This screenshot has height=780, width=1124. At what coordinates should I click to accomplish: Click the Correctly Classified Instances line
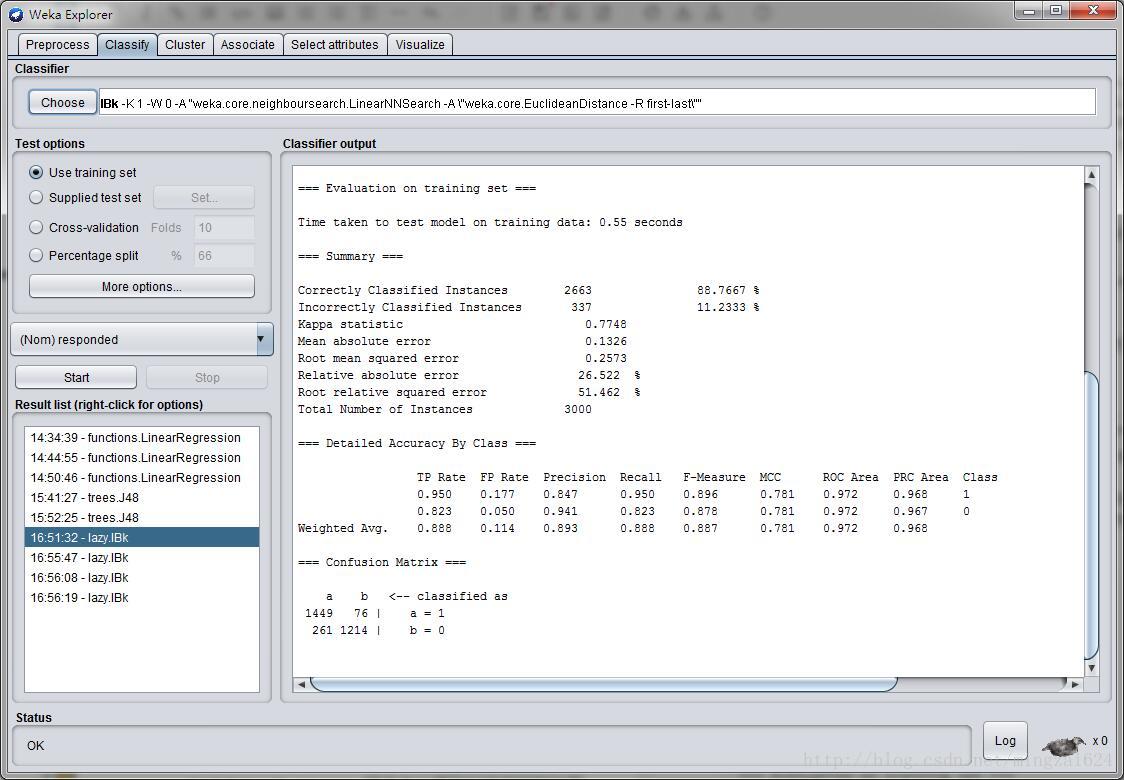528,290
